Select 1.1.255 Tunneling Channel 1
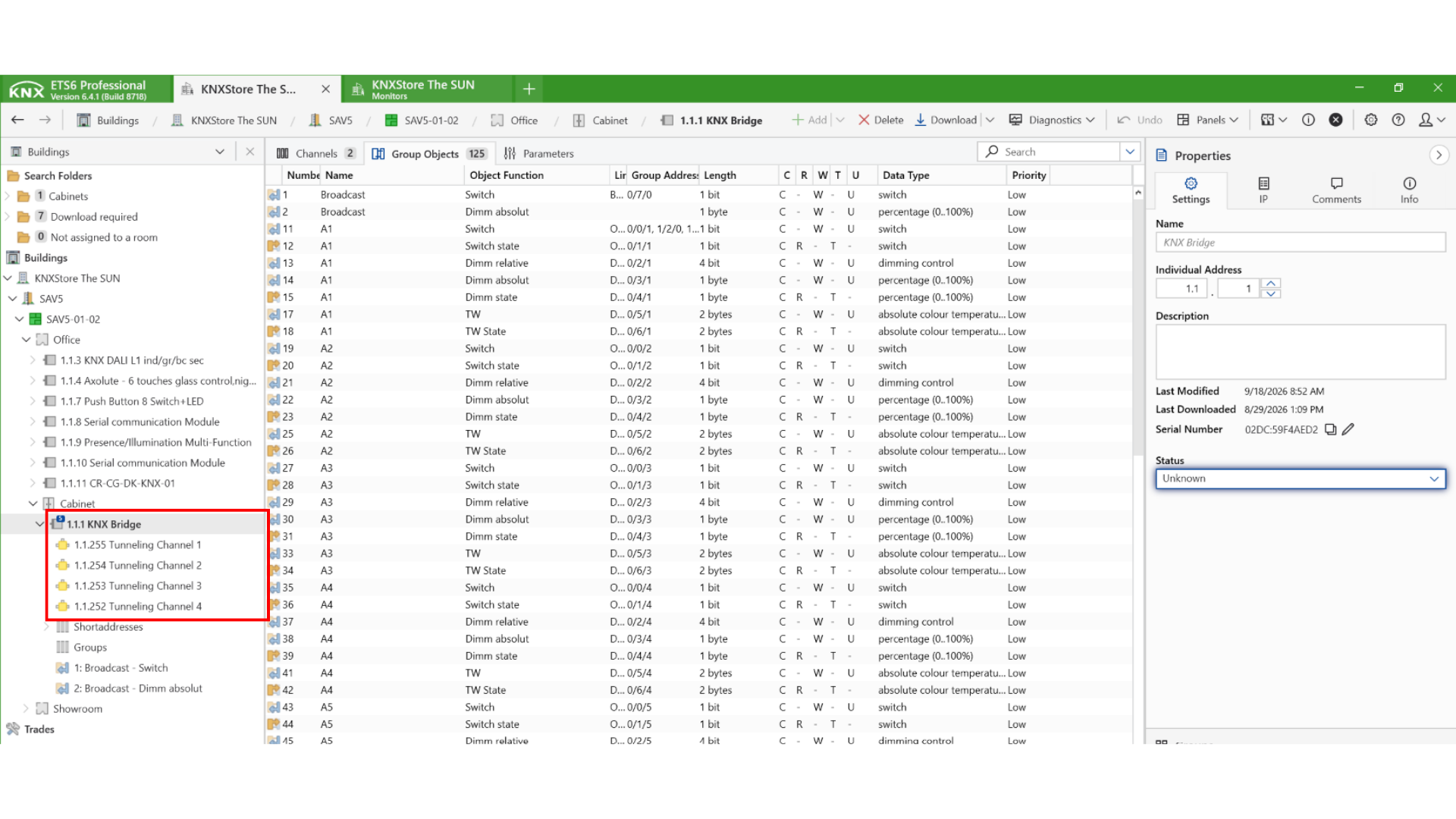 coord(137,544)
